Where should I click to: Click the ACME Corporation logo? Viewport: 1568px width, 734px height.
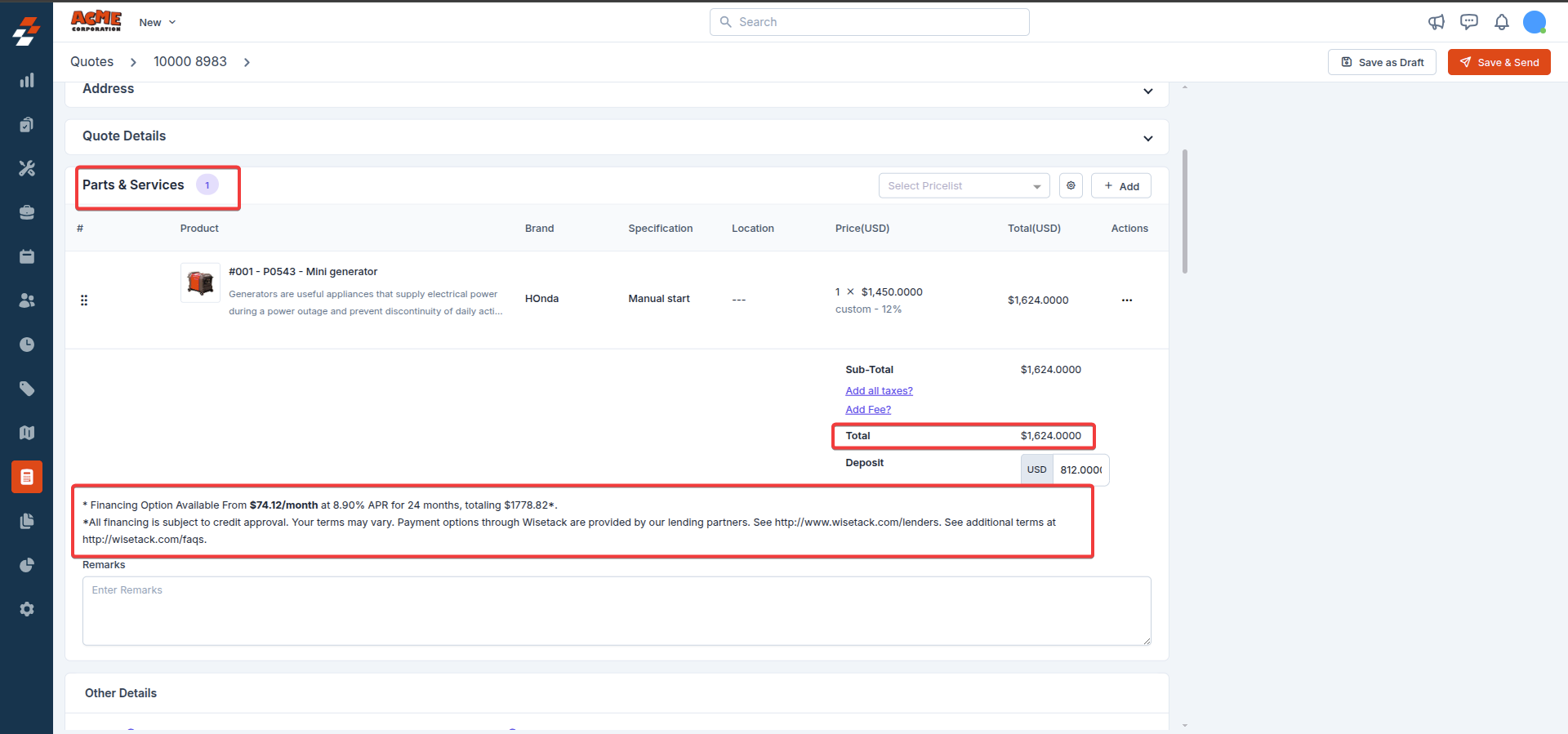pos(96,21)
